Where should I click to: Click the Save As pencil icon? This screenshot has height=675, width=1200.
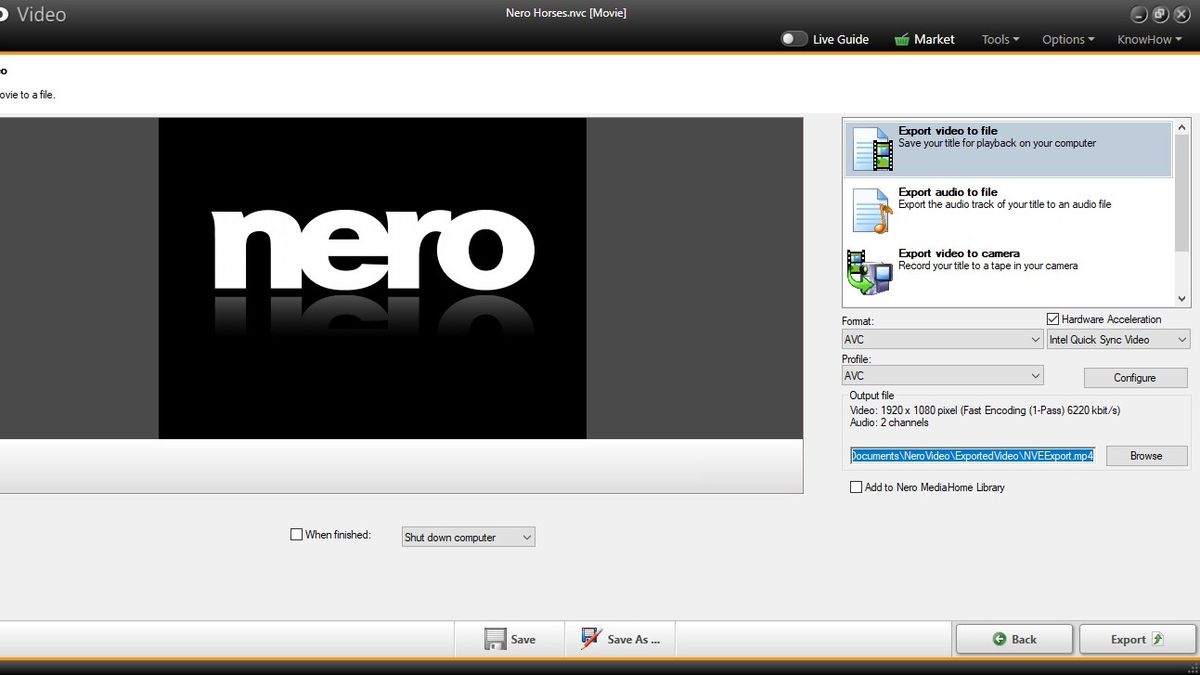(x=589, y=638)
